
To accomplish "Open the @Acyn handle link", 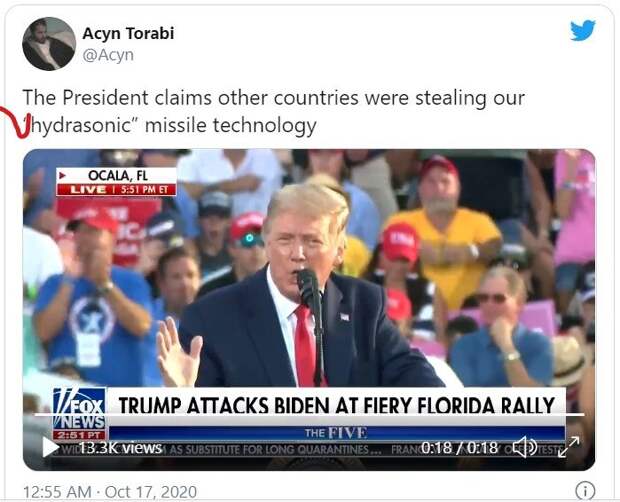I will click(108, 55).
